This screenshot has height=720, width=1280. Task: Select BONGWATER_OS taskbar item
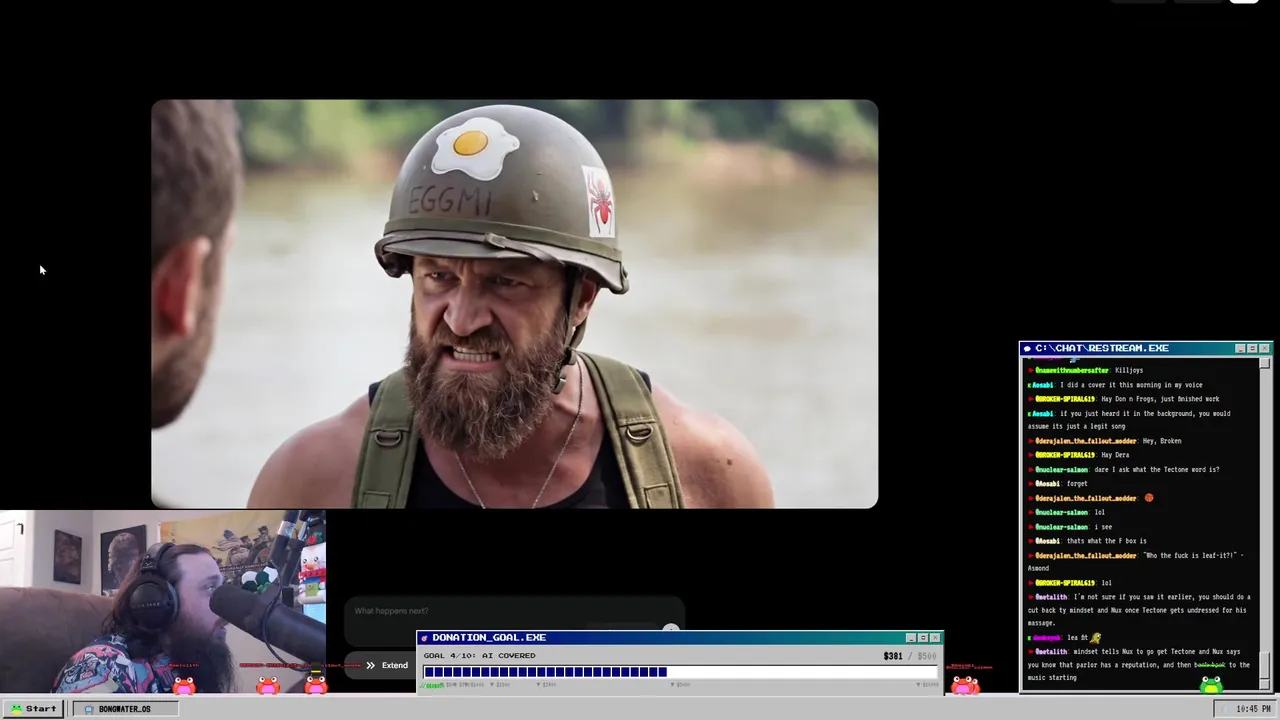point(125,709)
